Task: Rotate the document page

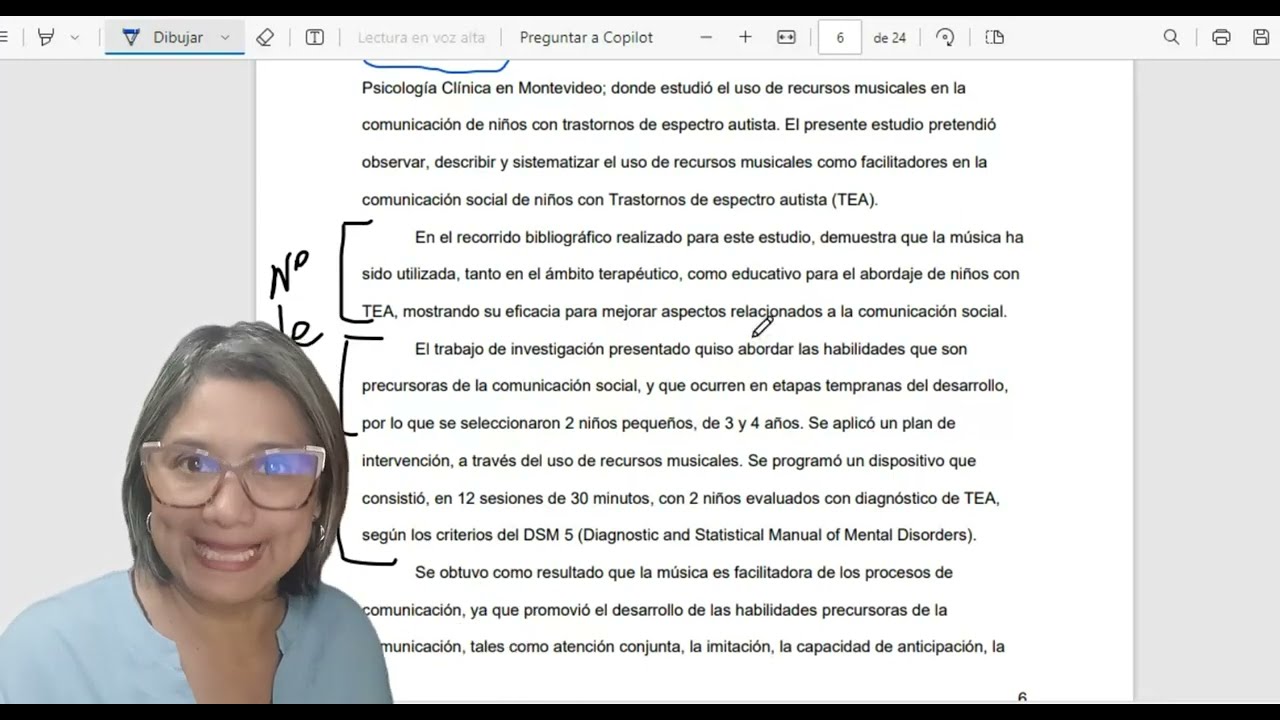Action: pyautogui.click(x=945, y=37)
